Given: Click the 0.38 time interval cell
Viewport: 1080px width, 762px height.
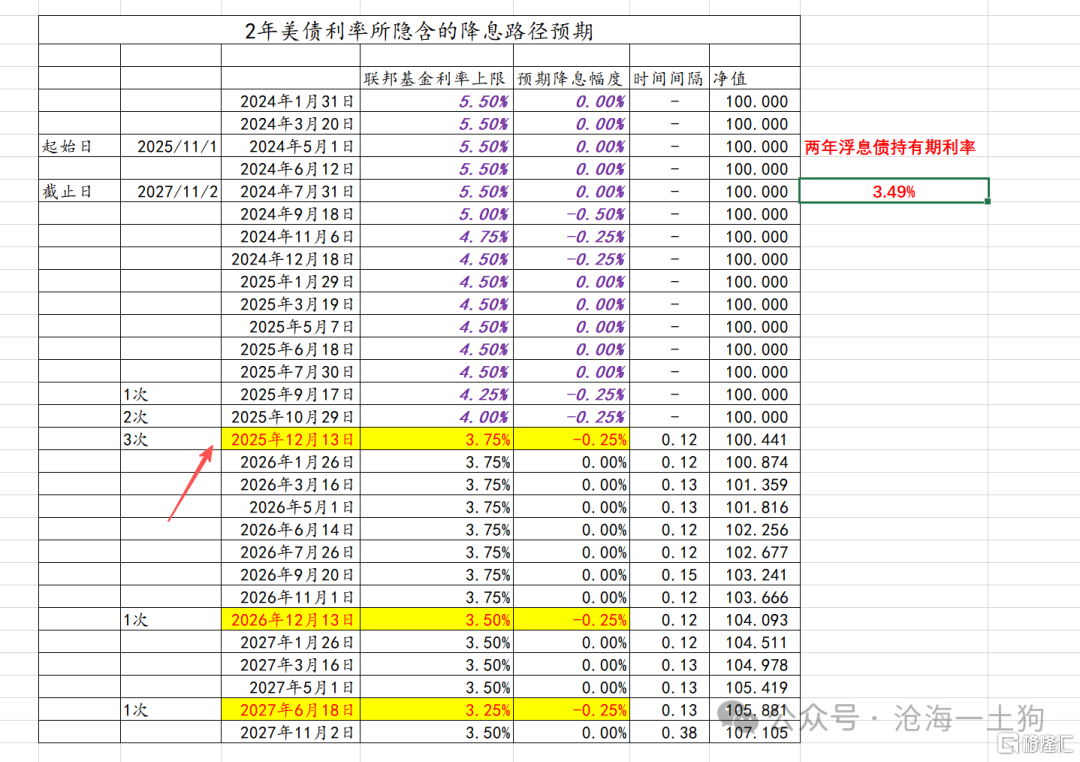Looking at the screenshot, I should (669, 733).
